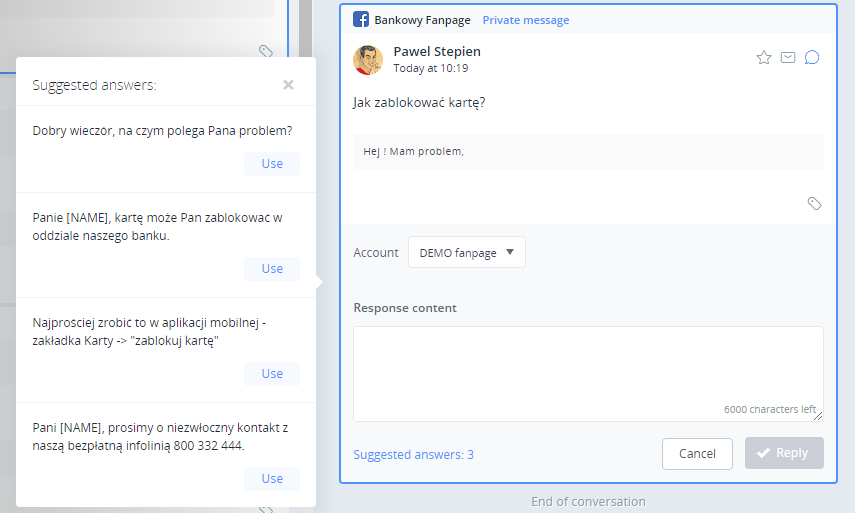Click the 'Suggested answers: 3' link
This screenshot has width=855, height=513.
point(413,455)
